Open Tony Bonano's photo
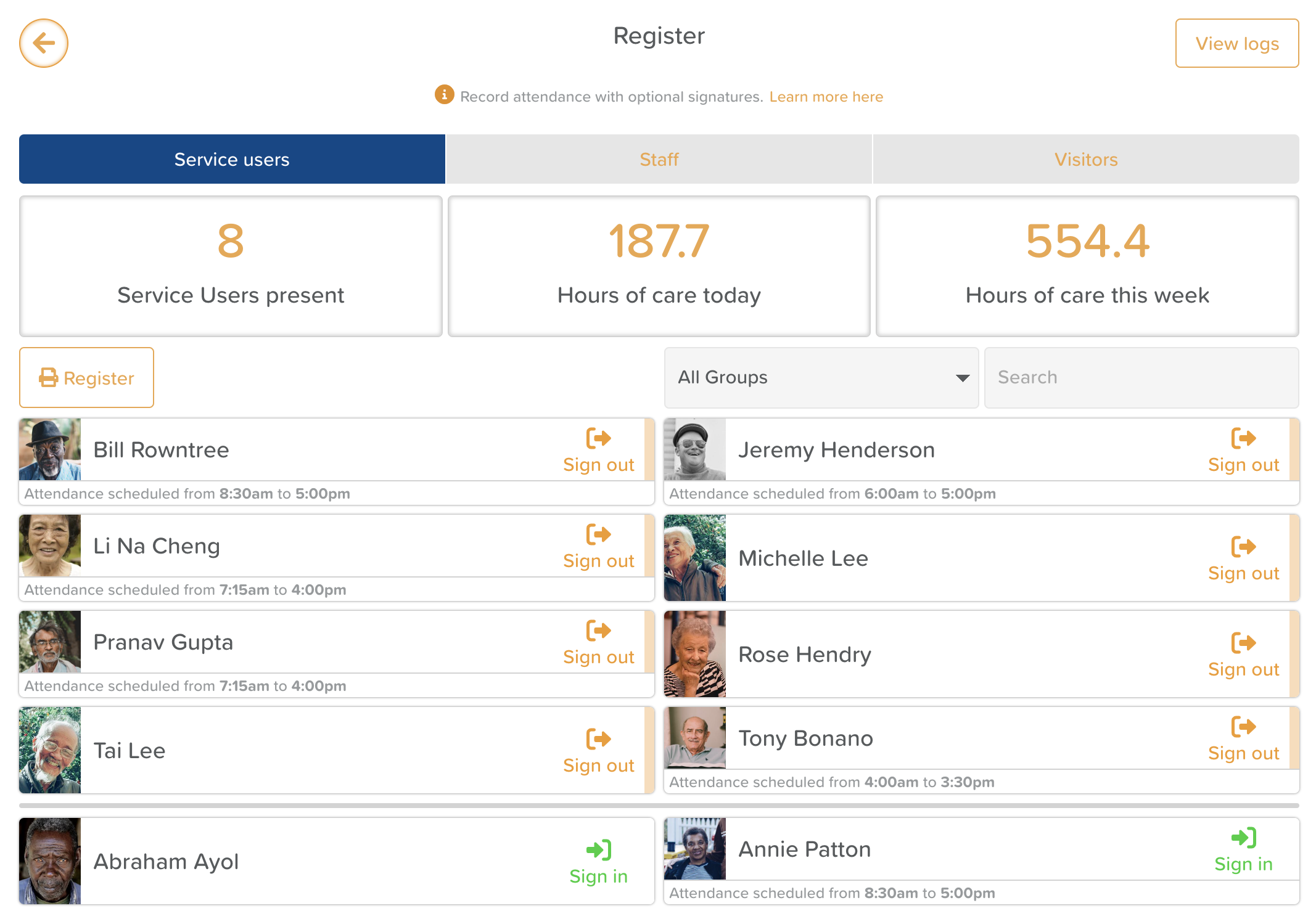The height and width of the screenshot is (911, 1316). [x=695, y=738]
